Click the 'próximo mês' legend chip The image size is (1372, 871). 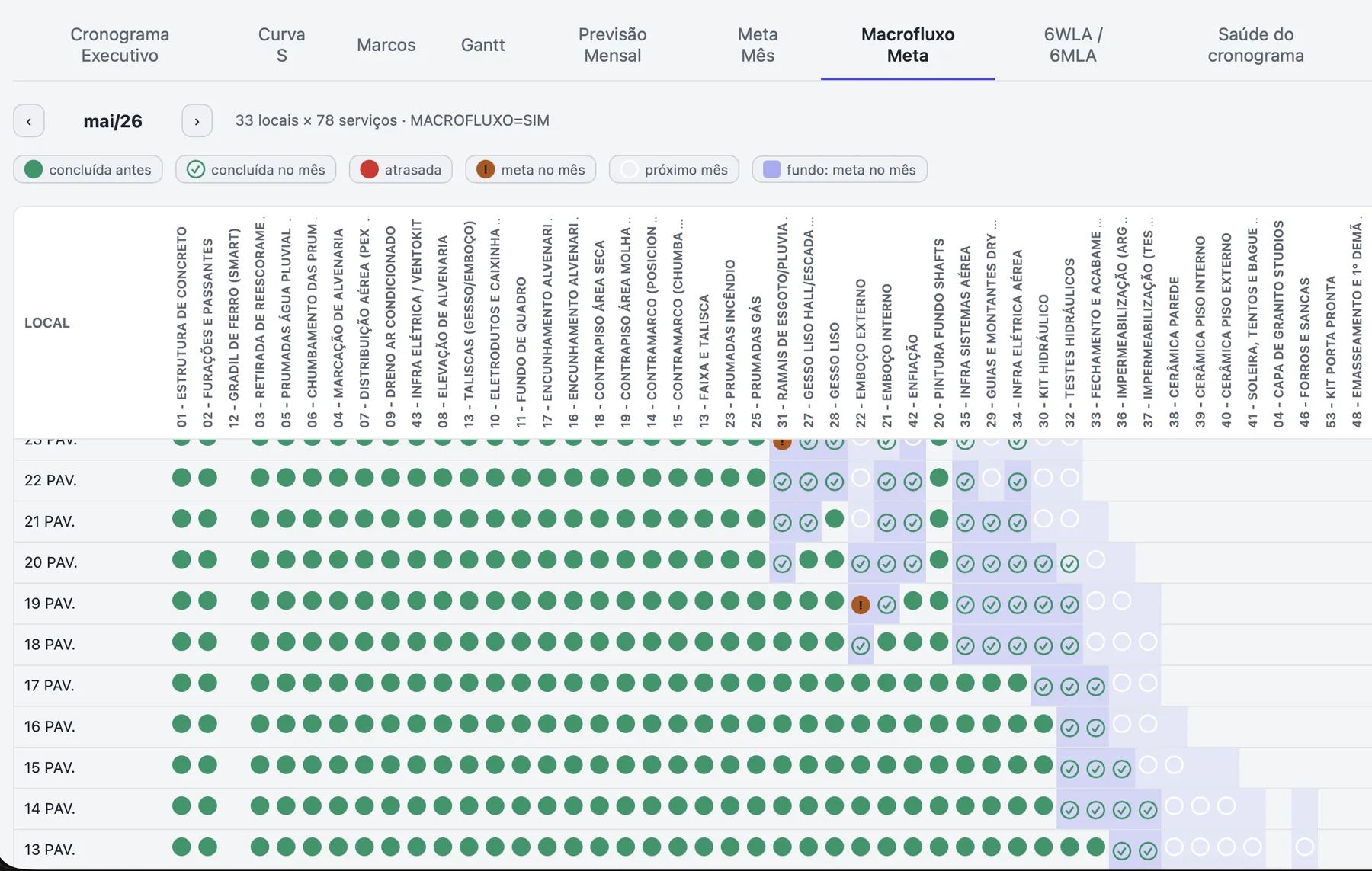pyautogui.click(x=674, y=170)
